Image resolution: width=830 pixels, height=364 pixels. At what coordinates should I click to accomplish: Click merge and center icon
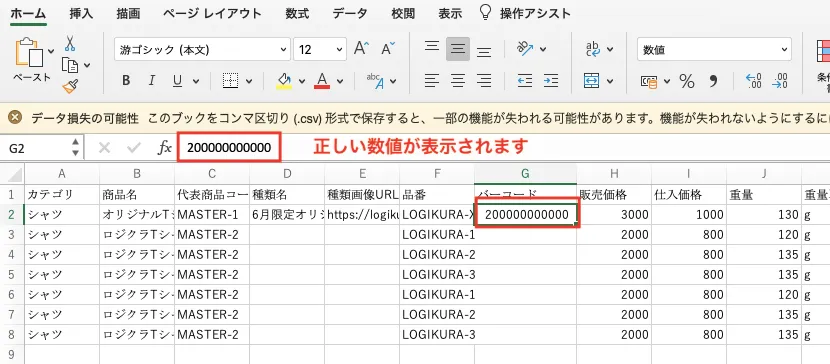click(591, 81)
